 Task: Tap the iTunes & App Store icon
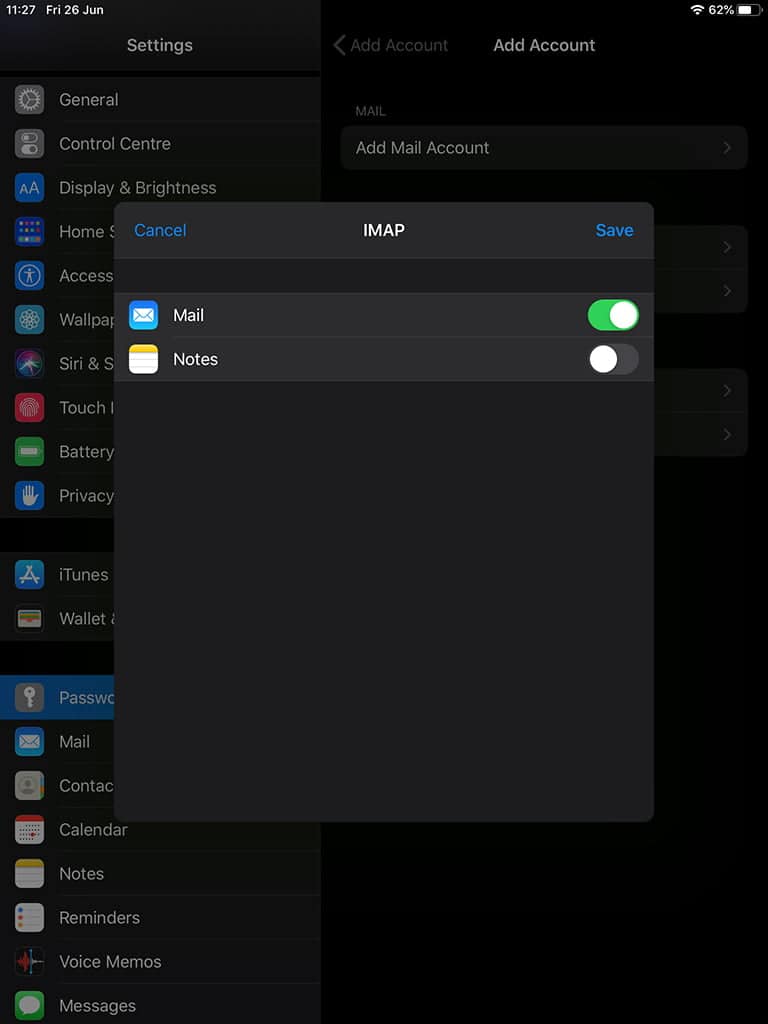click(29, 575)
